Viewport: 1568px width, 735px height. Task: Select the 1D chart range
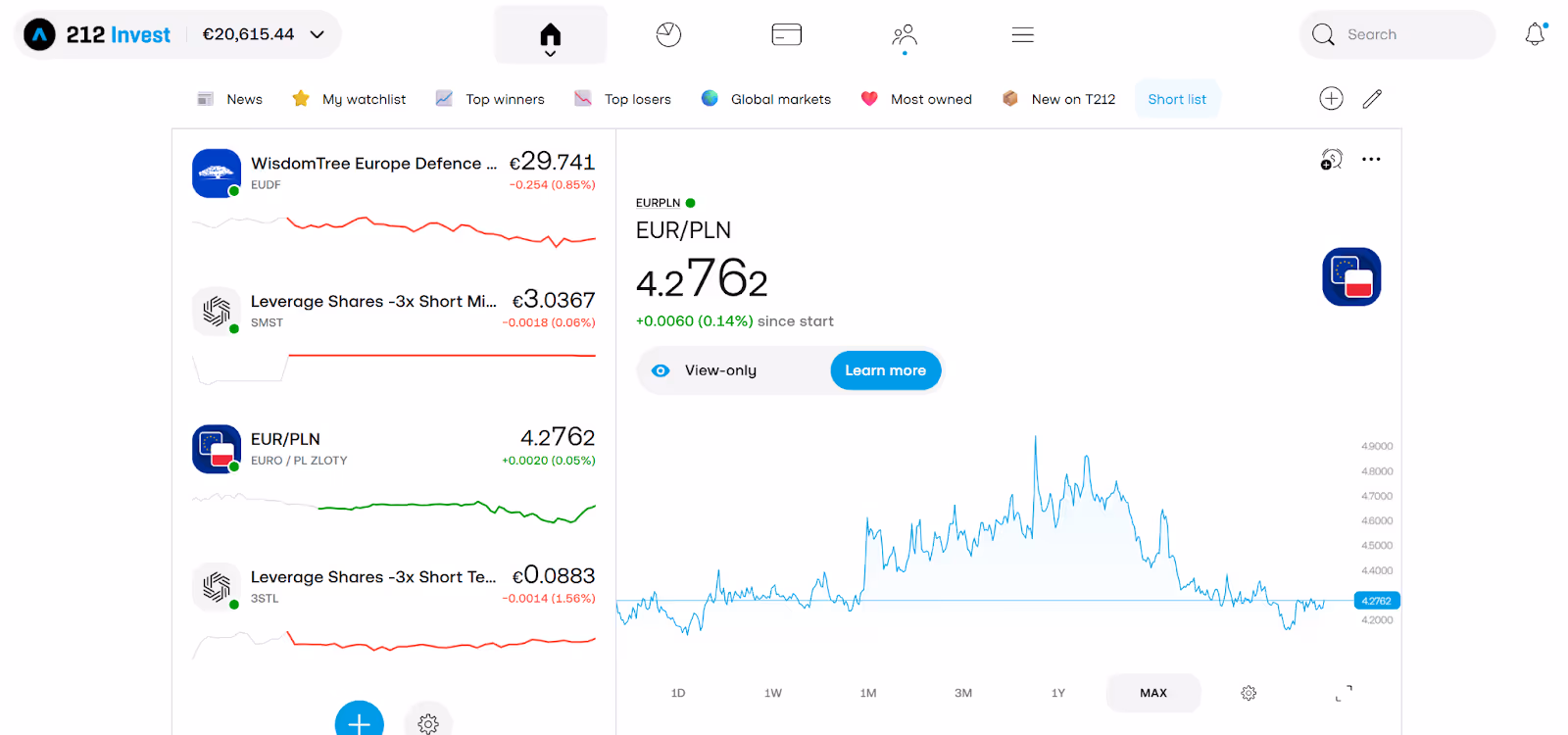click(x=678, y=693)
